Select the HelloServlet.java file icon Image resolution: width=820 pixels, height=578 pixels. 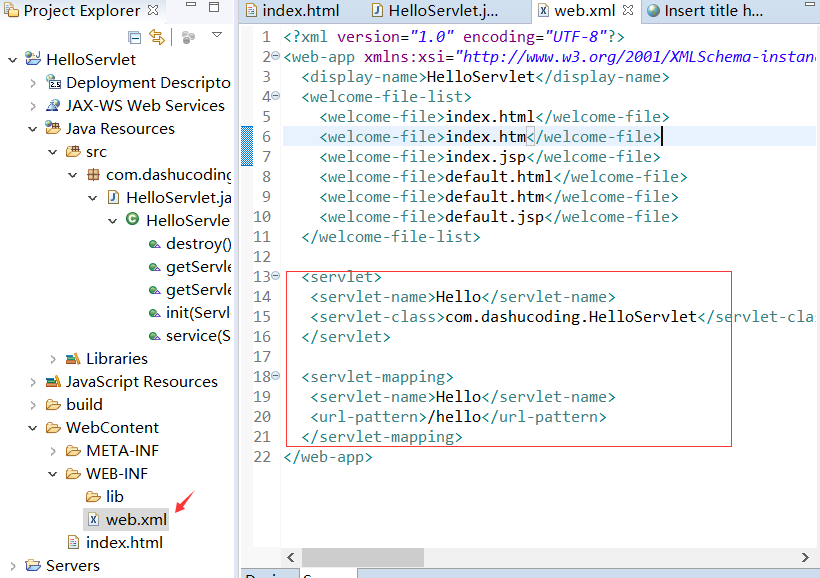[113, 197]
